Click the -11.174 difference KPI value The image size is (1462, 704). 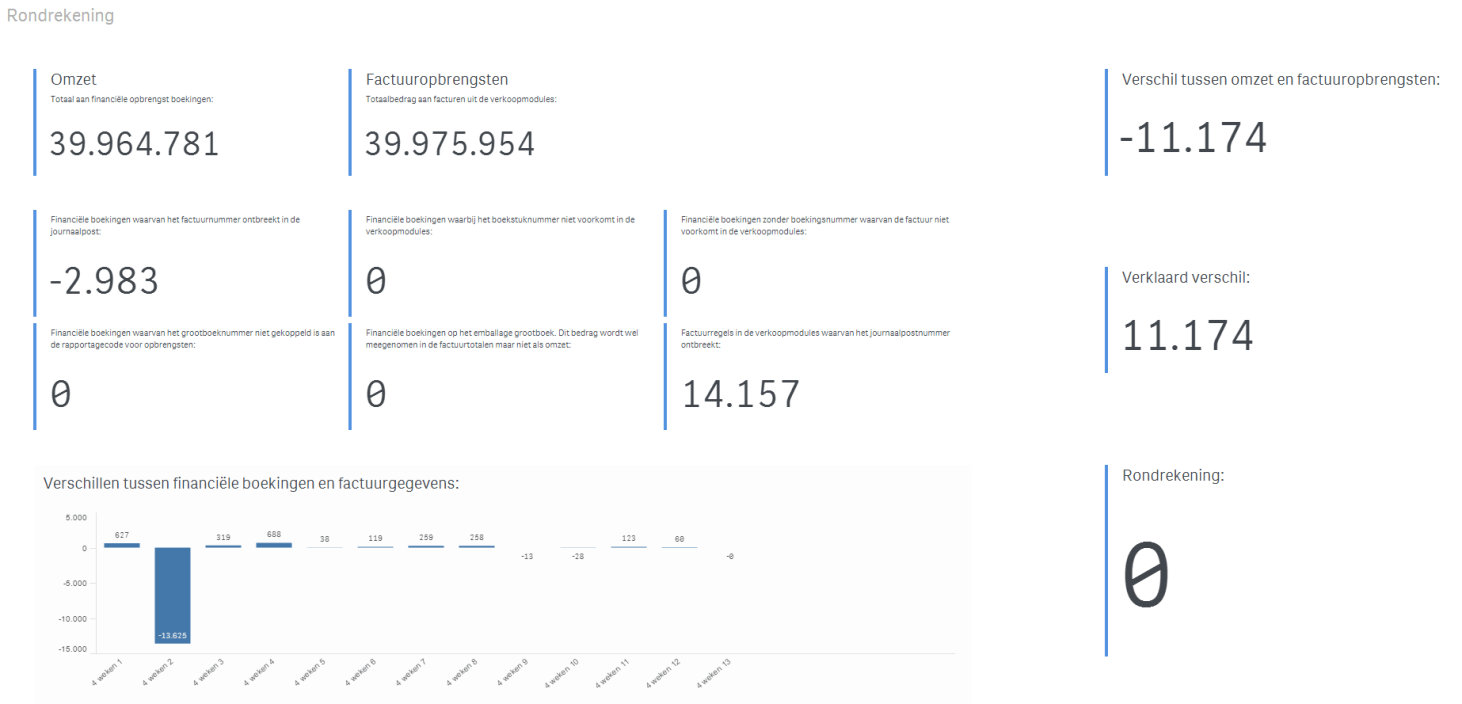(x=1192, y=138)
